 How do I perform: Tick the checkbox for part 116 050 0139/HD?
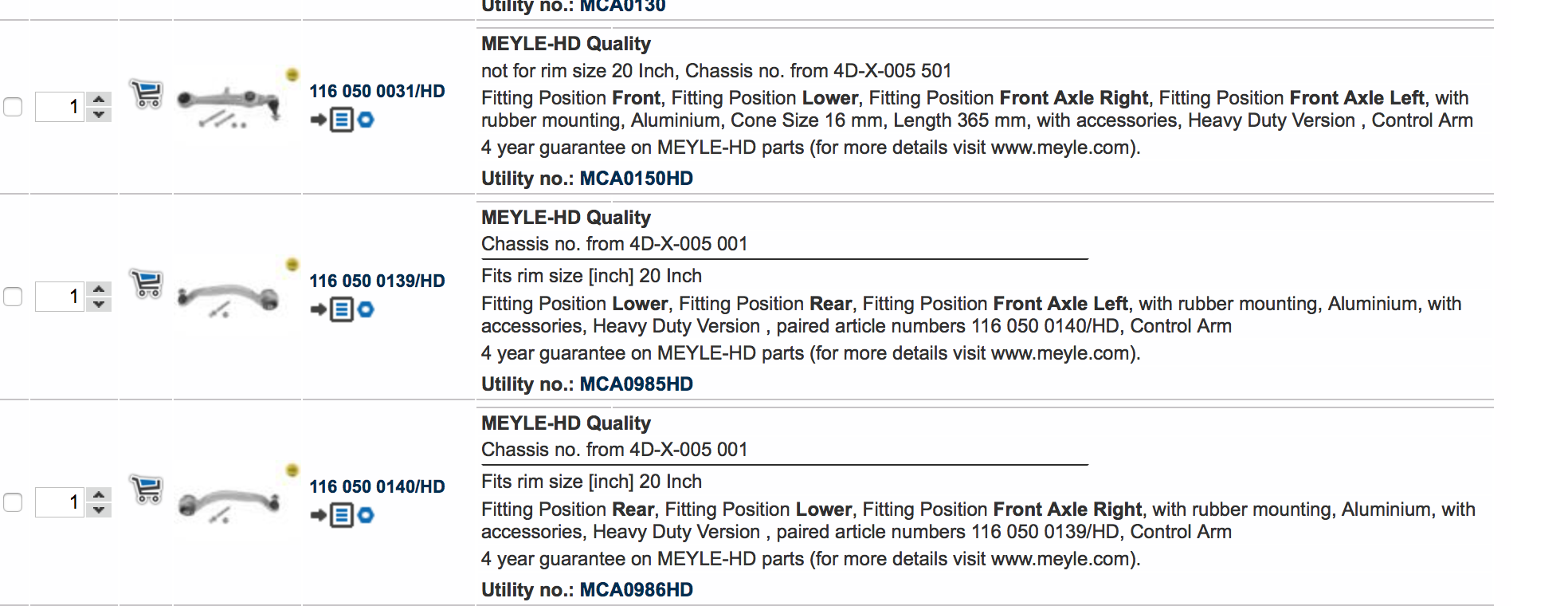pos(13,297)
